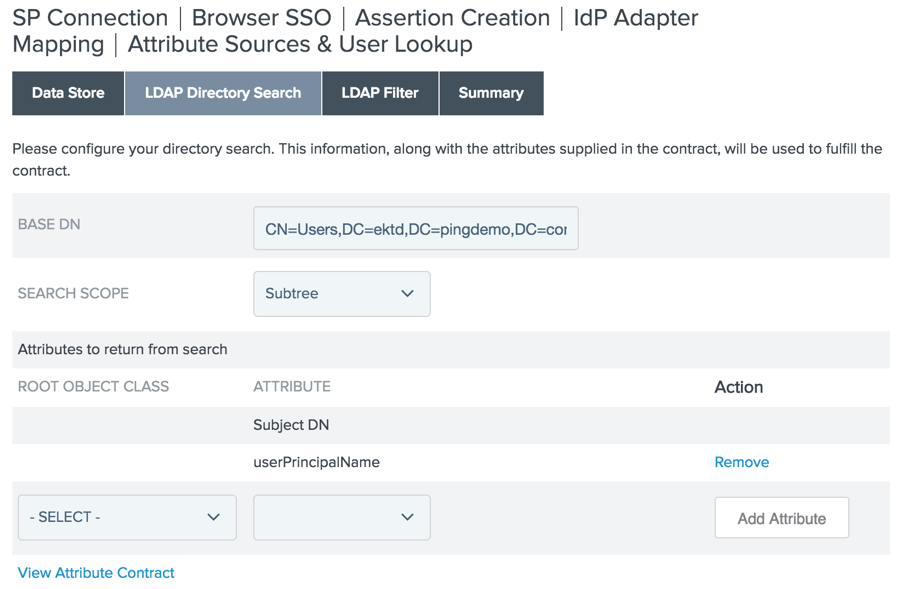The height and width of the screenshot is (589, 900).
Task: Remove the userPrincipalName attribute
Action: click(x=741, y=462)
